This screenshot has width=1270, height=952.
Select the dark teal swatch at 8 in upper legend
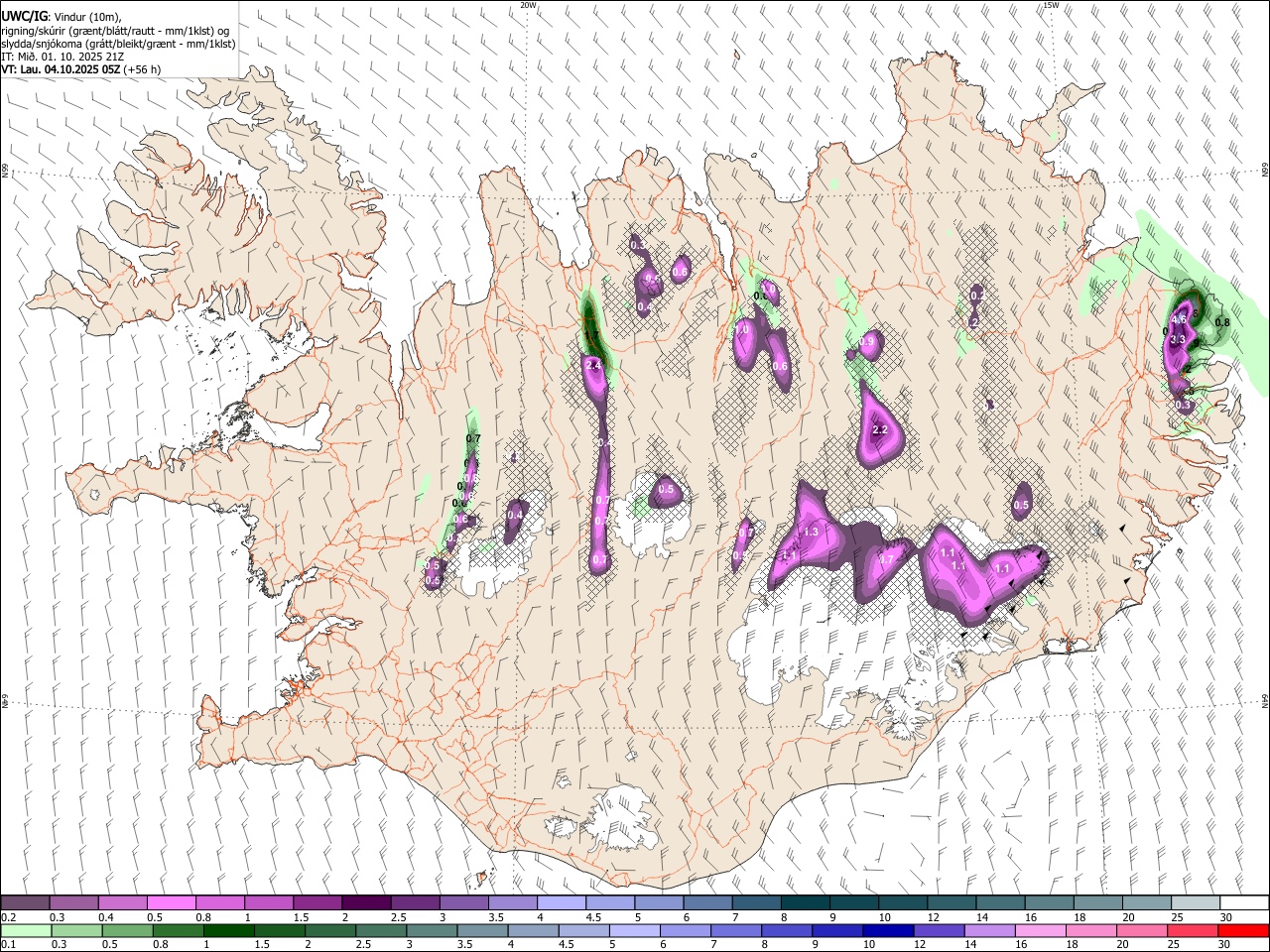click(x=805, y=903)
